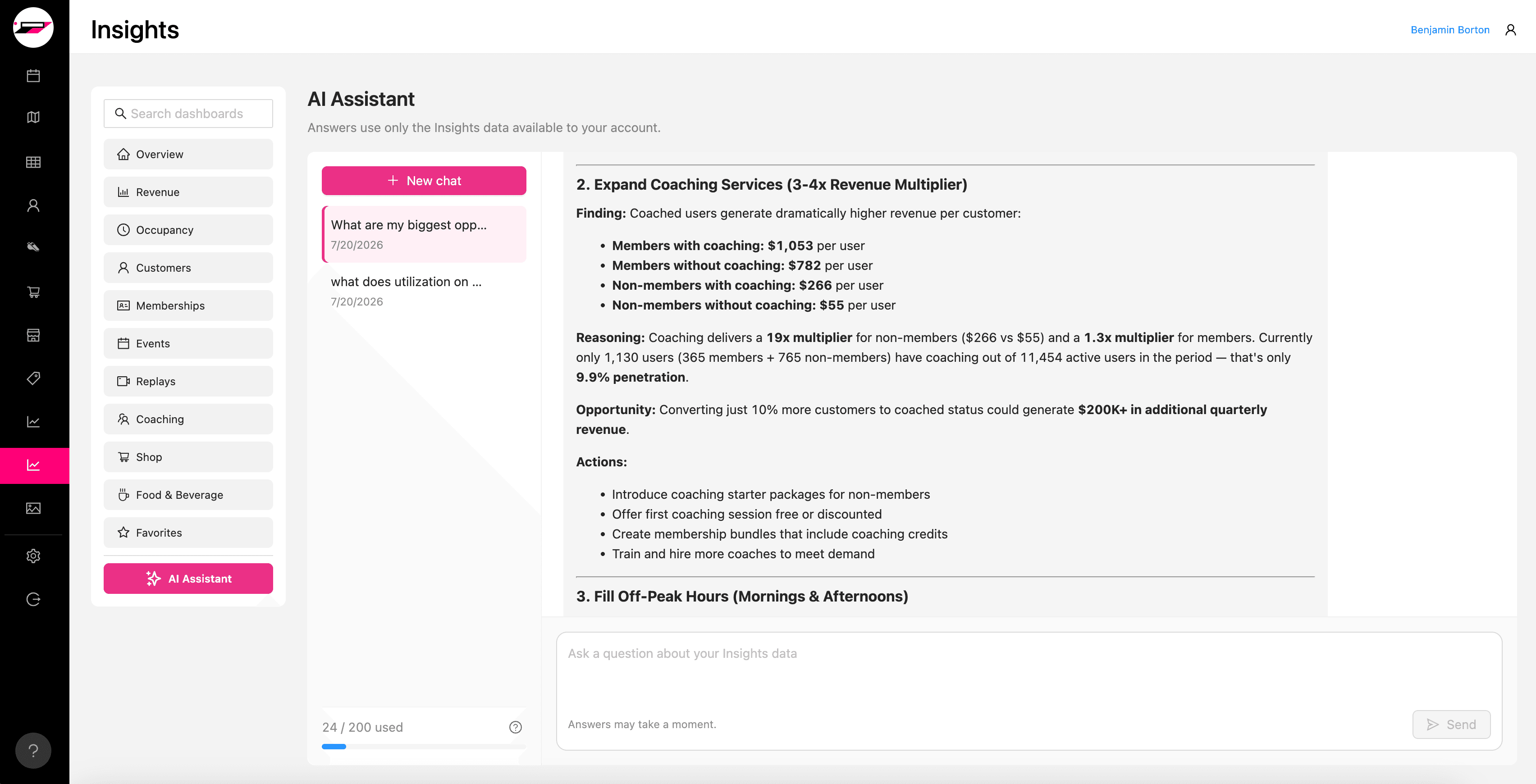
Task: Open the grid table icon in sidebar
Action: tap(33, 162)
